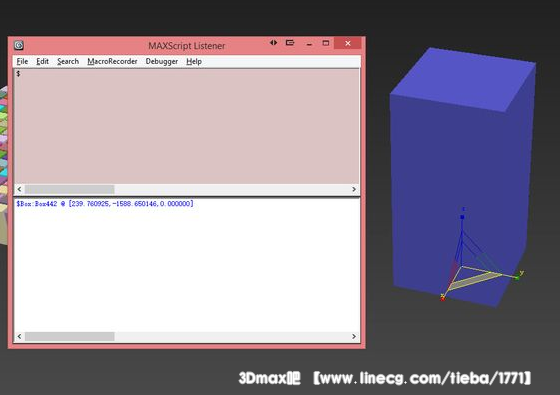The image size is (560, 395).
Task: Click the $Box:Box442 output line
Action: point(105,204)
